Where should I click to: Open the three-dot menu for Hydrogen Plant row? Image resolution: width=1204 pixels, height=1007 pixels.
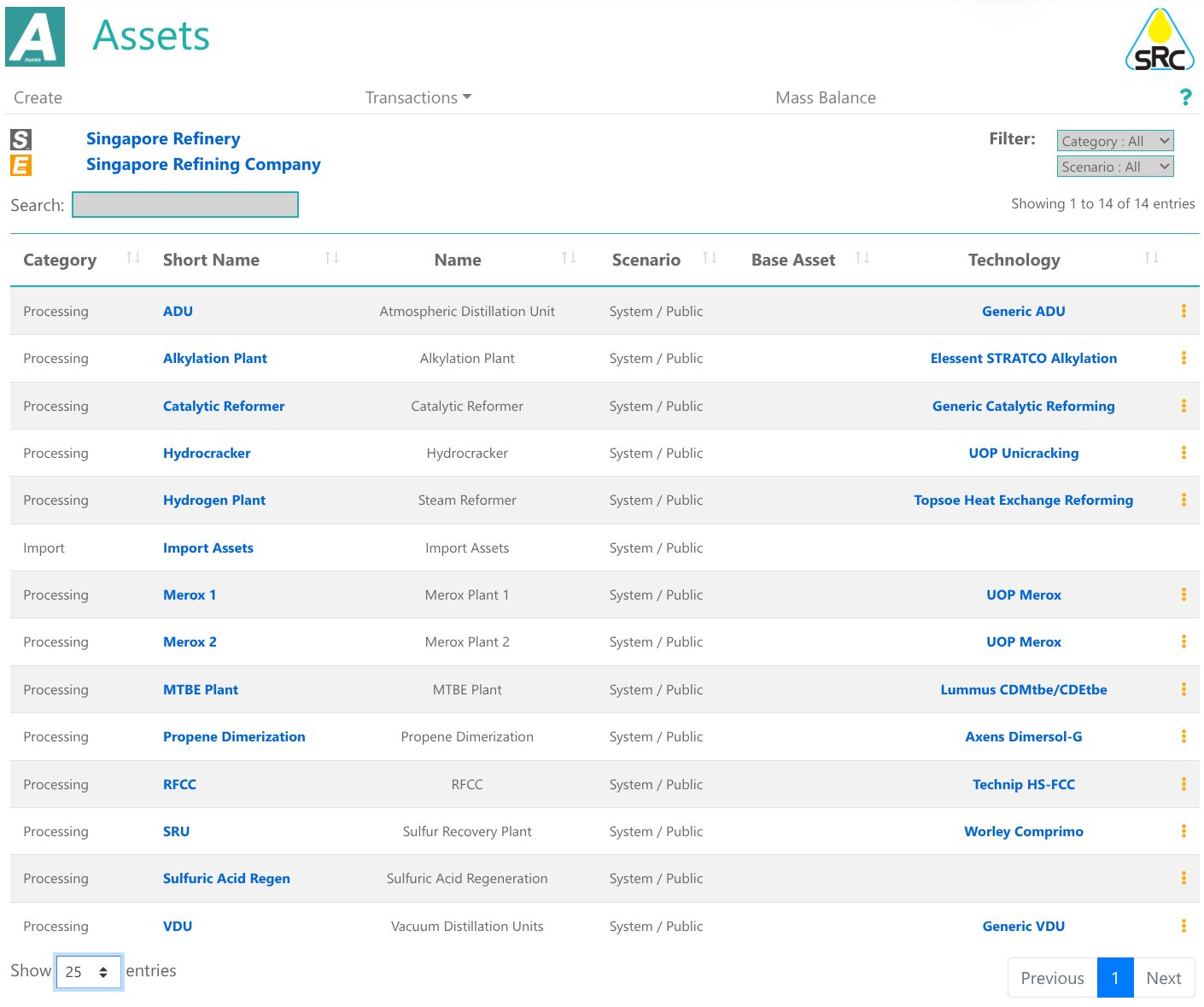point(1184,500)
